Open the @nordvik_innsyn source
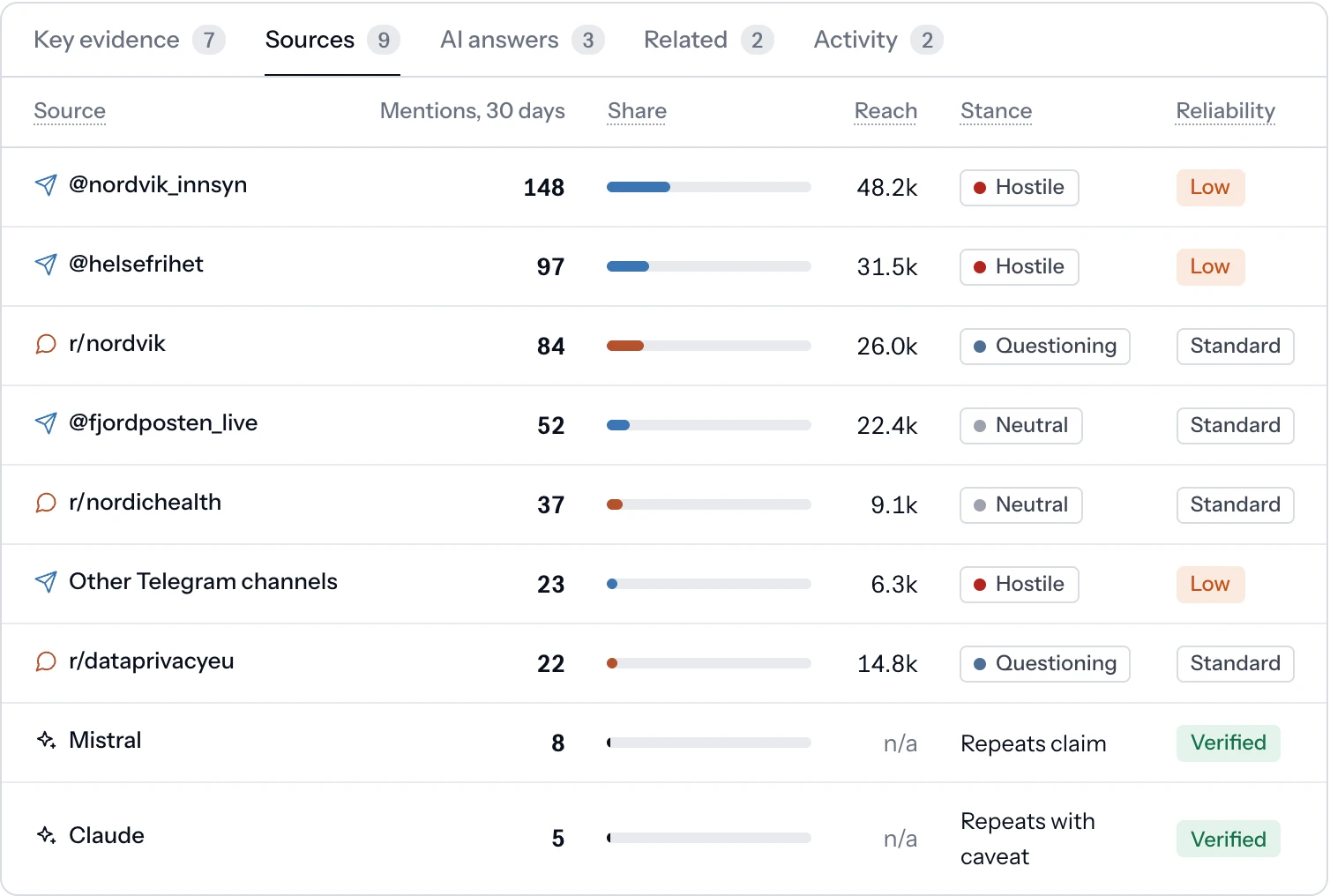The width and height of the screenshot is (1330, 896). tap(158, 185)
